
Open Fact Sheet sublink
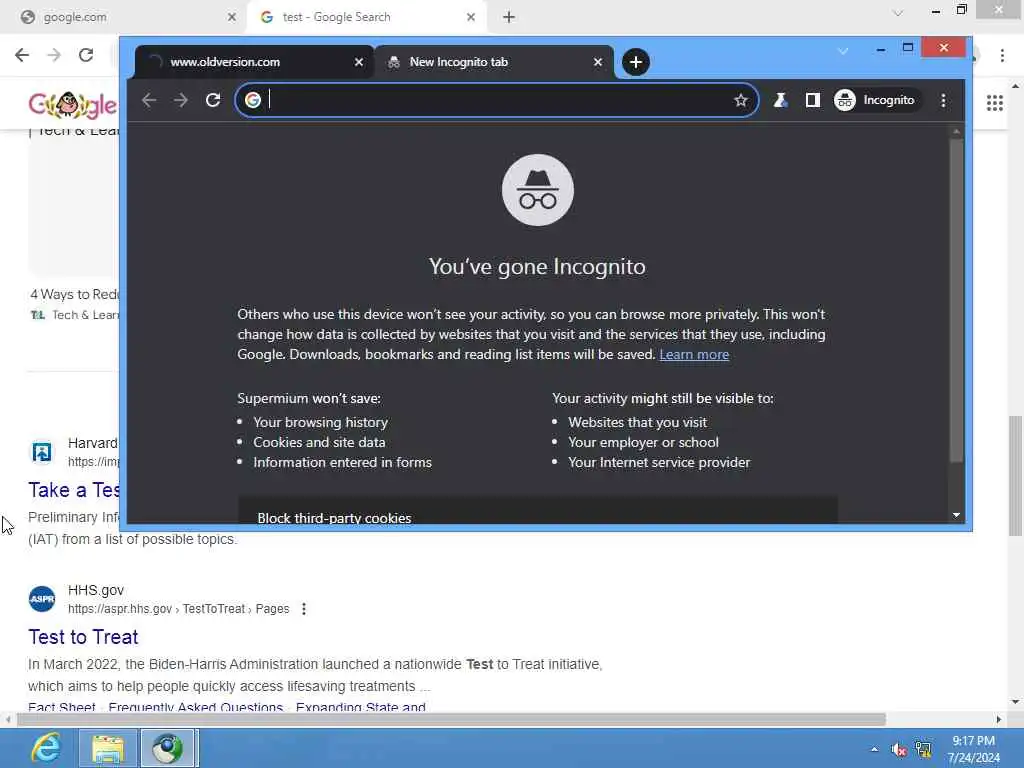pyautogui.click(x=61, y=707)
